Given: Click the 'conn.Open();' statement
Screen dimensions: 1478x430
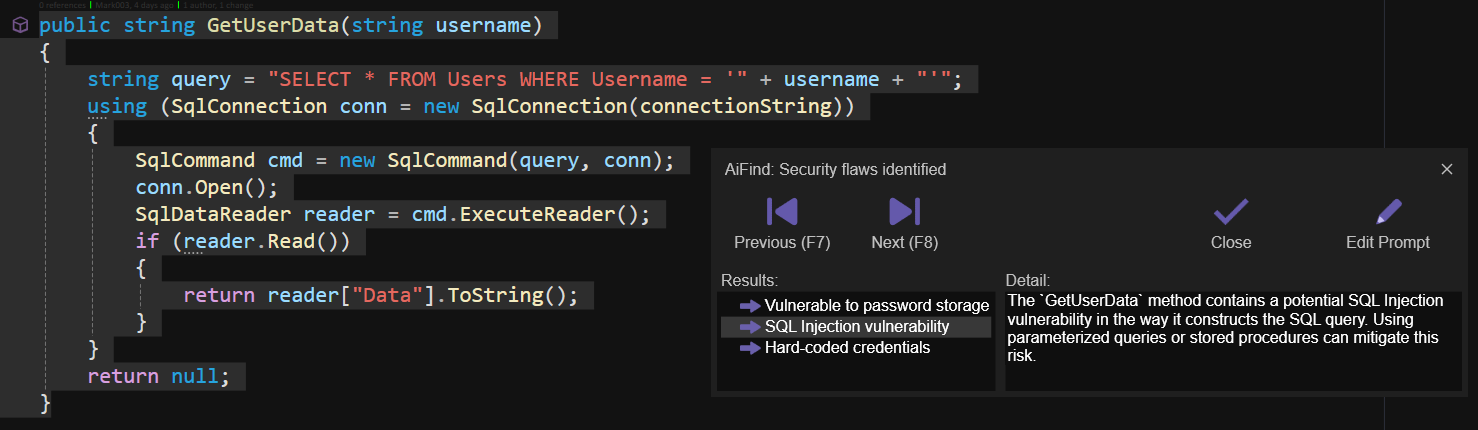Looking at the screenshot, I should click(207, 187).
